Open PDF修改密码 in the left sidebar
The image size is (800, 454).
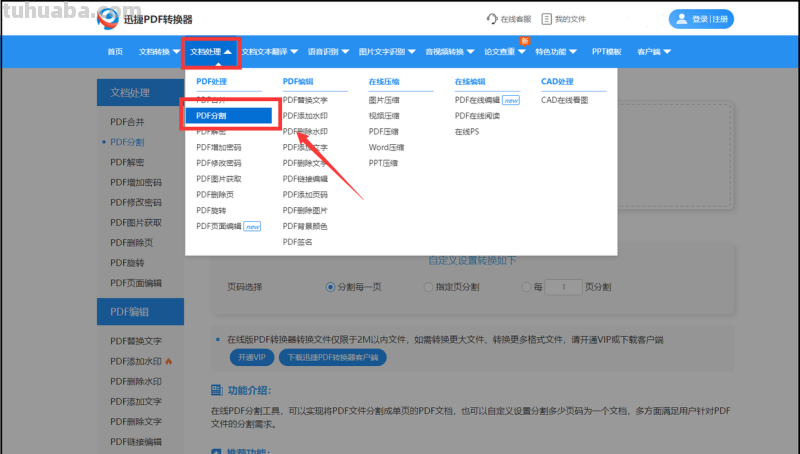(136, 203)
